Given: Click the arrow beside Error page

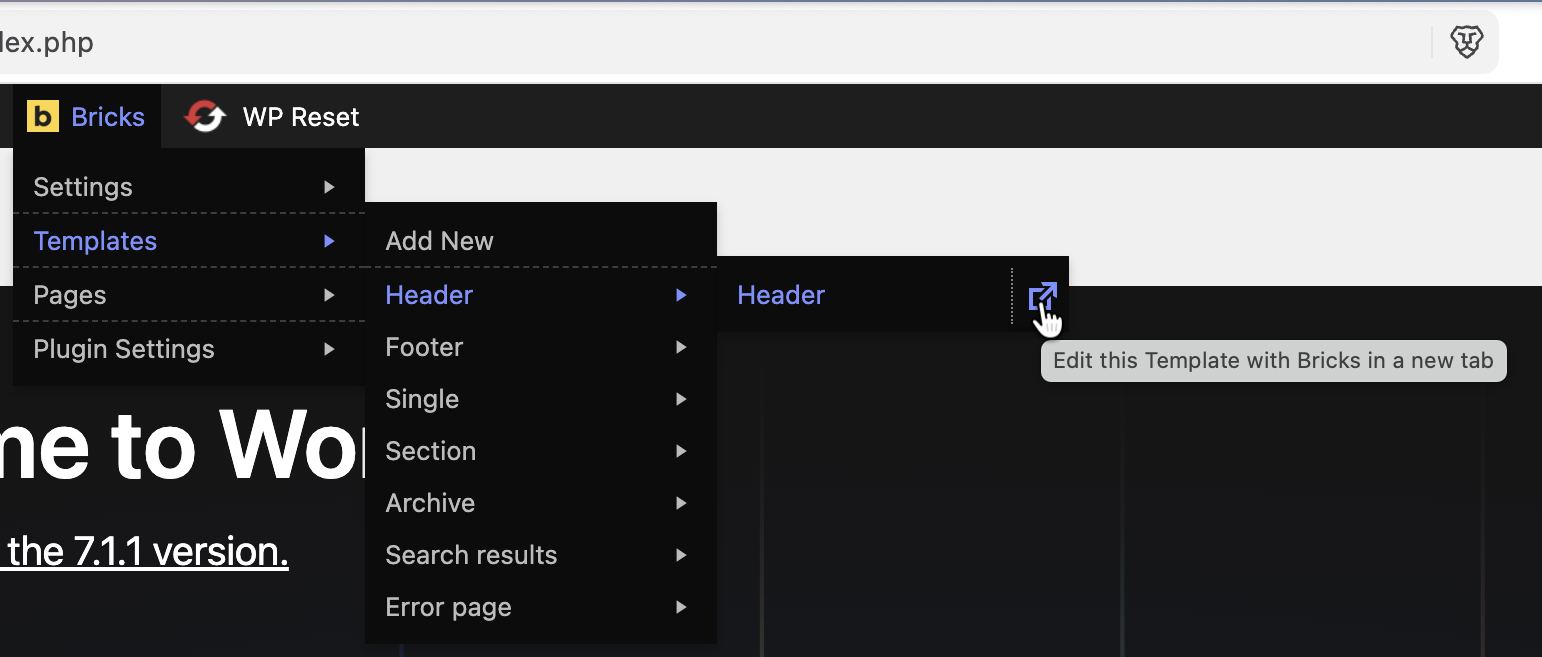Looking at the screenshot, I should pos(681,607).
